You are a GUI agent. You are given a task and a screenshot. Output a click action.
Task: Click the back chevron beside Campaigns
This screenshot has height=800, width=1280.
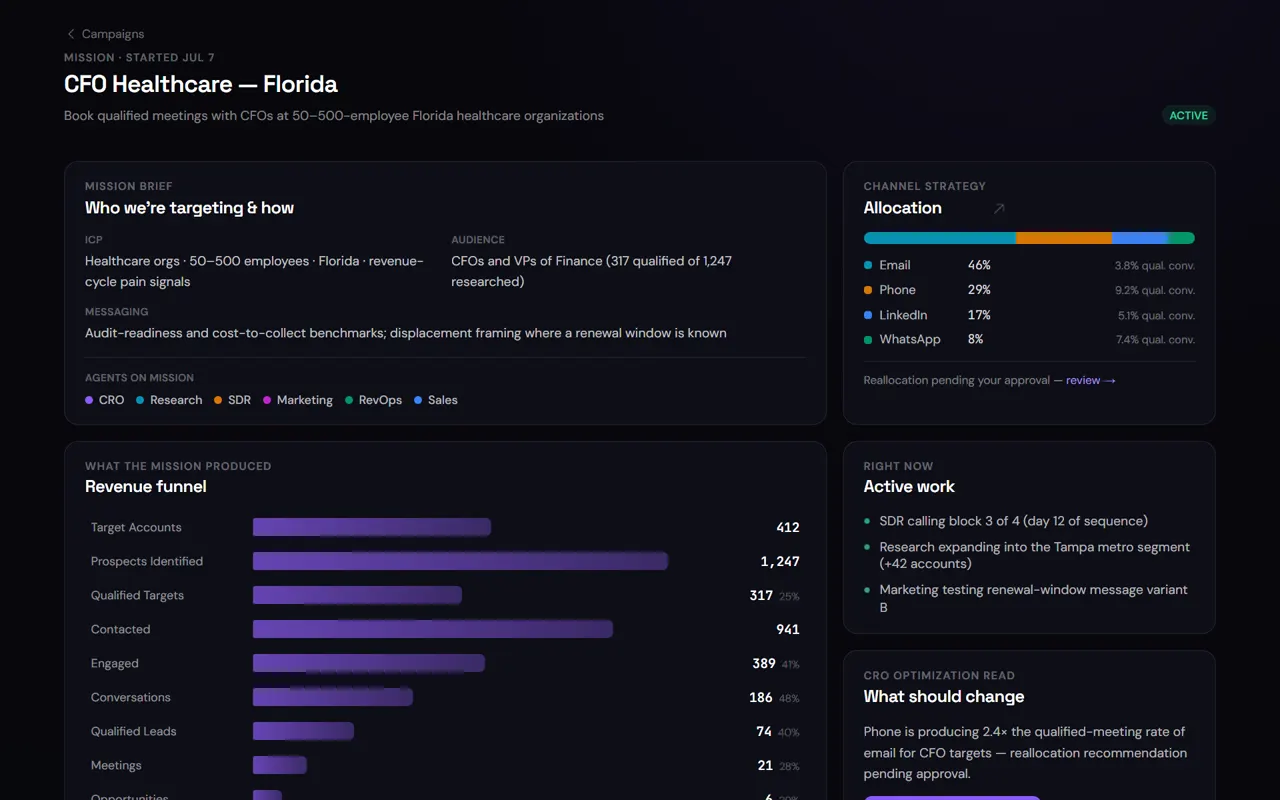(71, 34)
